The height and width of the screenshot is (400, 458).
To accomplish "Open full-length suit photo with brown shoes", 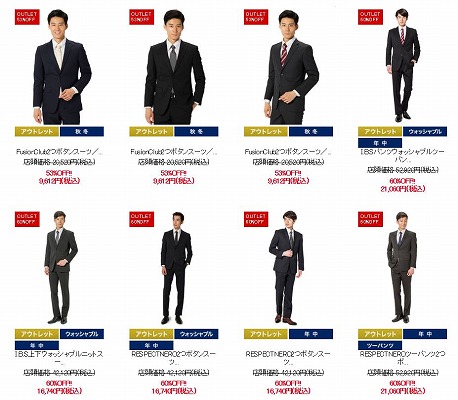I will [x=287, y=268].
